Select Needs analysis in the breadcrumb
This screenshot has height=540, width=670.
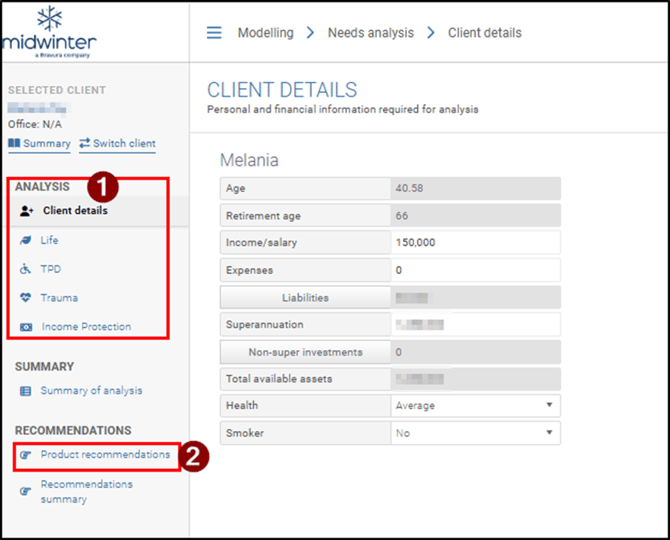click(x=370, y=33)
